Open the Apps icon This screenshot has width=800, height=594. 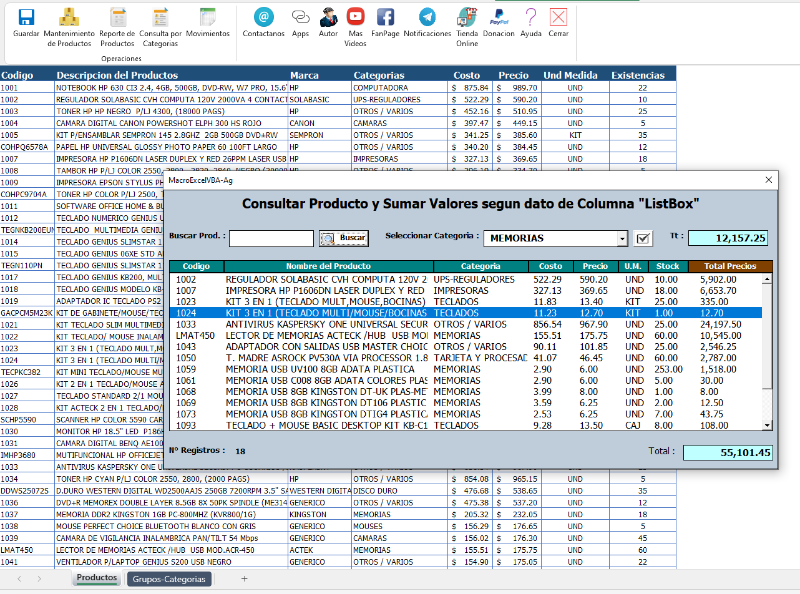coord(300,17)
